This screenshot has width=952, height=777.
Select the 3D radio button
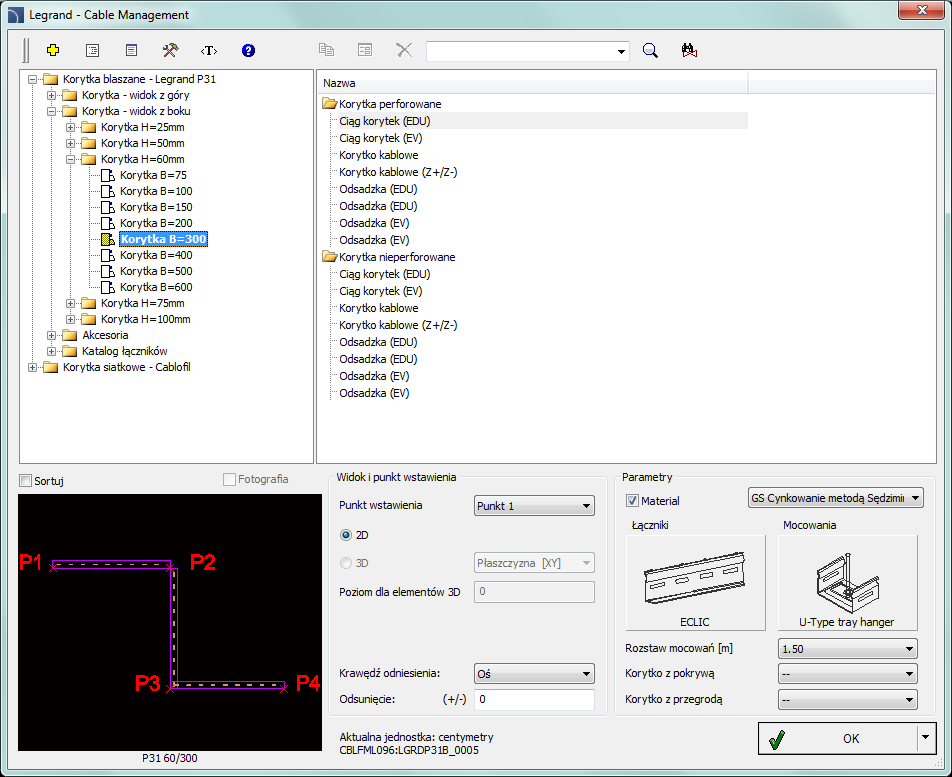(346, 563)
